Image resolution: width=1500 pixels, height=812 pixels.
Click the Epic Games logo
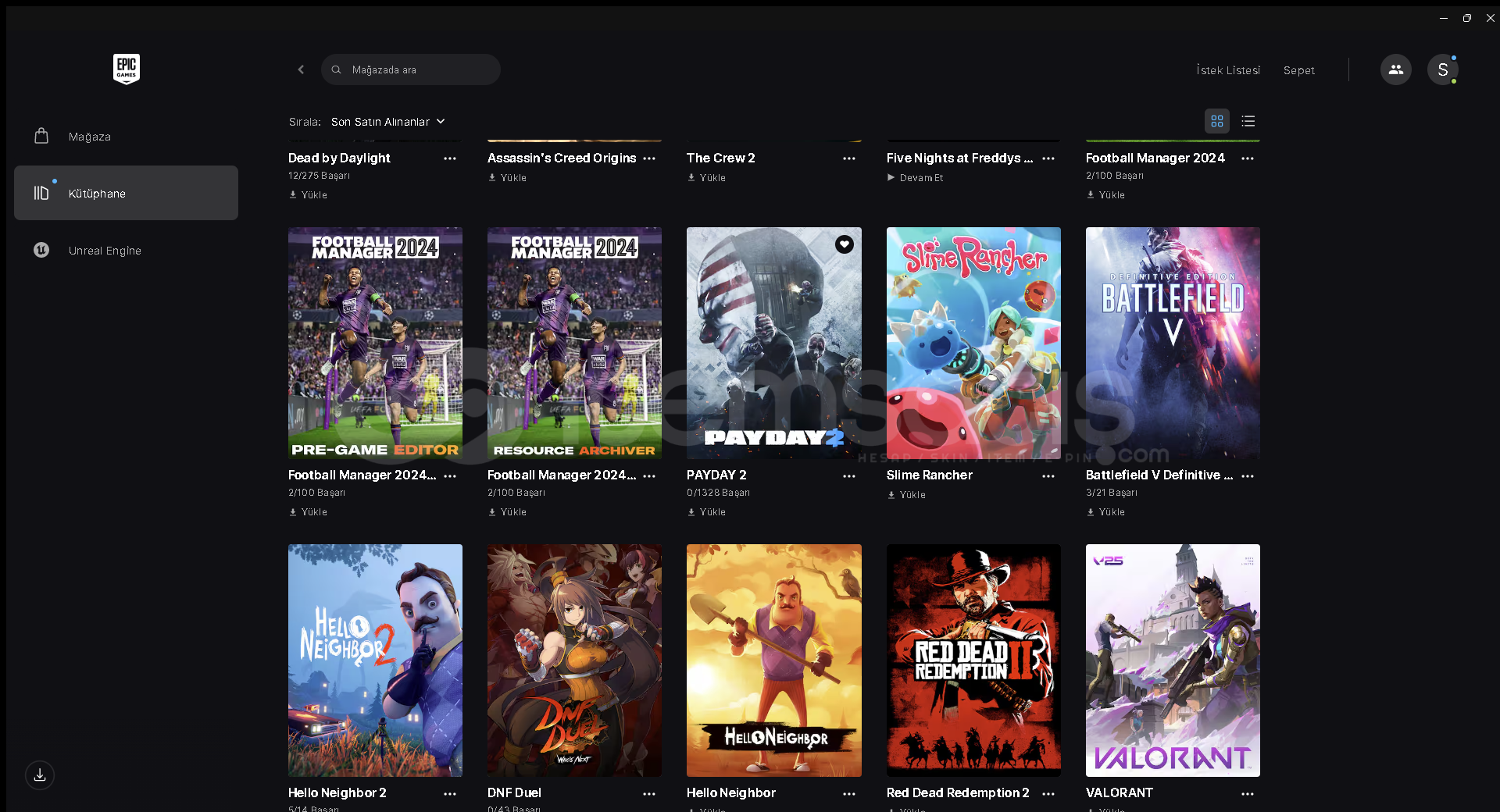coord(126,69)
